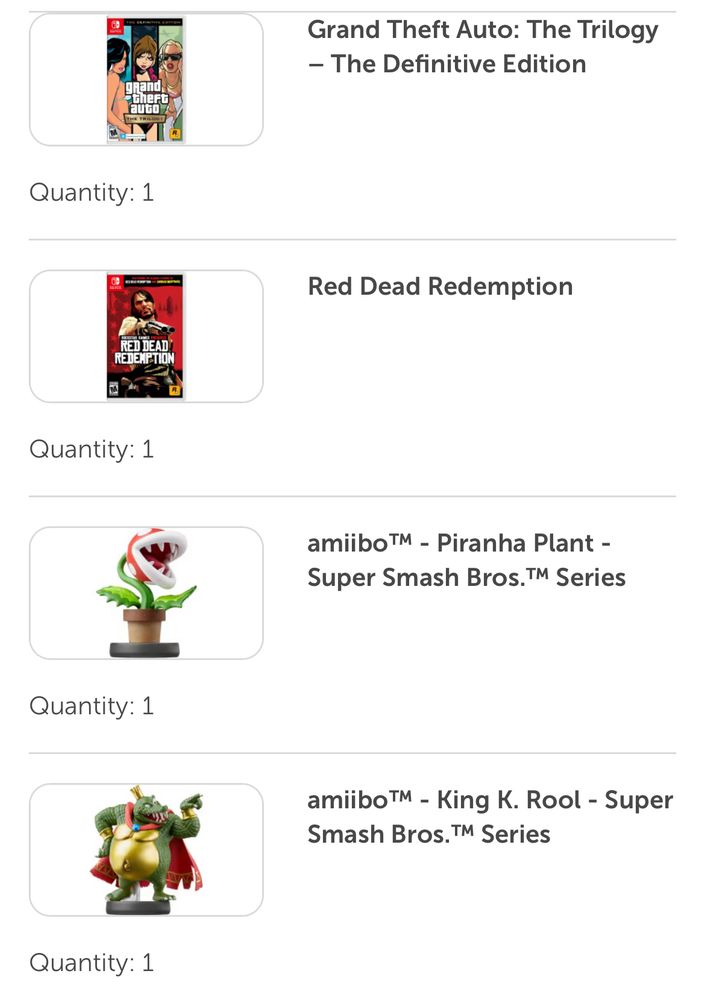
Task: Click Nintendo Switch logo on Red Dead cover
Action: [115, 283]
